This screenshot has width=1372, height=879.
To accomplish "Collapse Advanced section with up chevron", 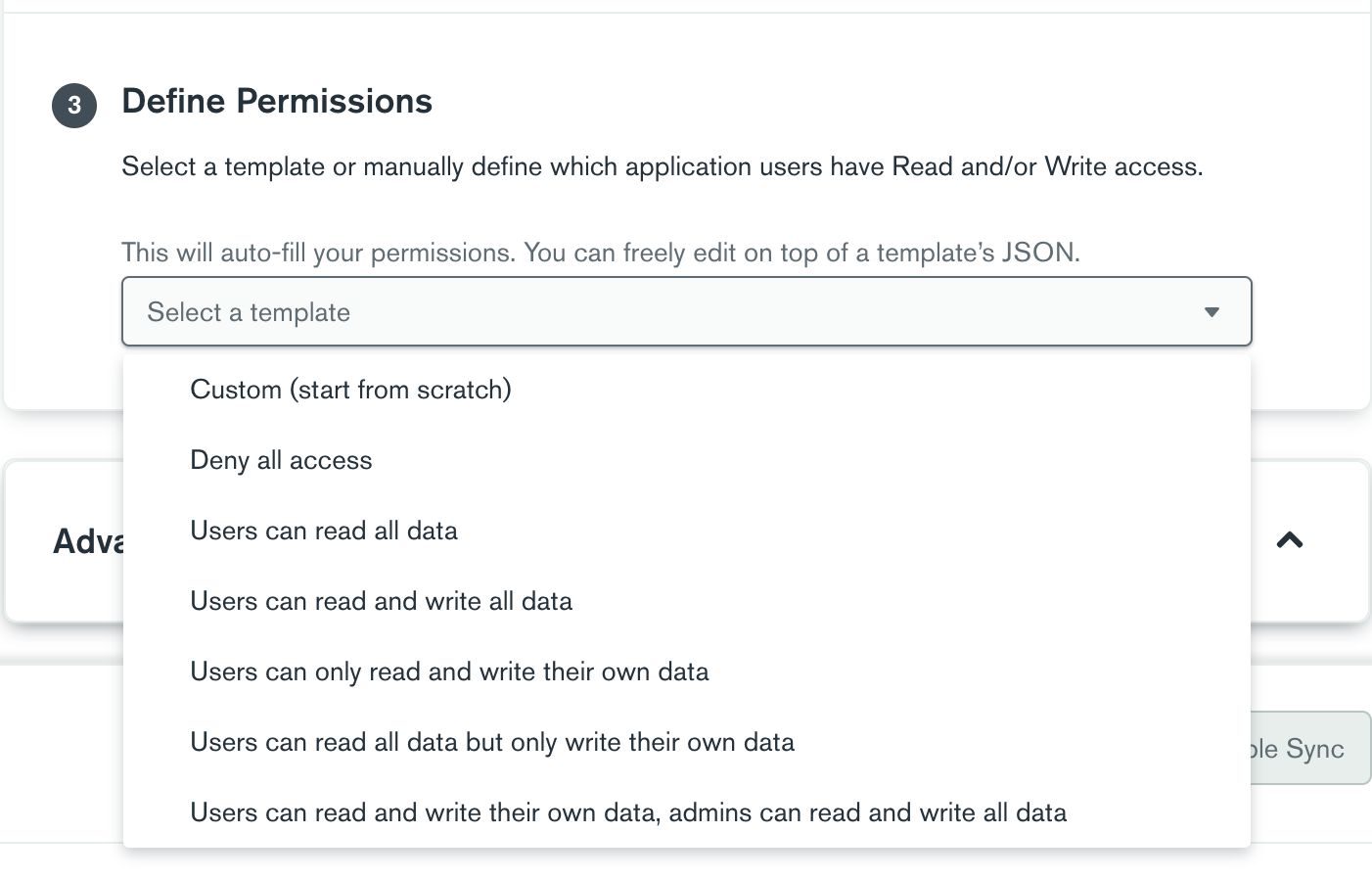I will [1290, 540].
